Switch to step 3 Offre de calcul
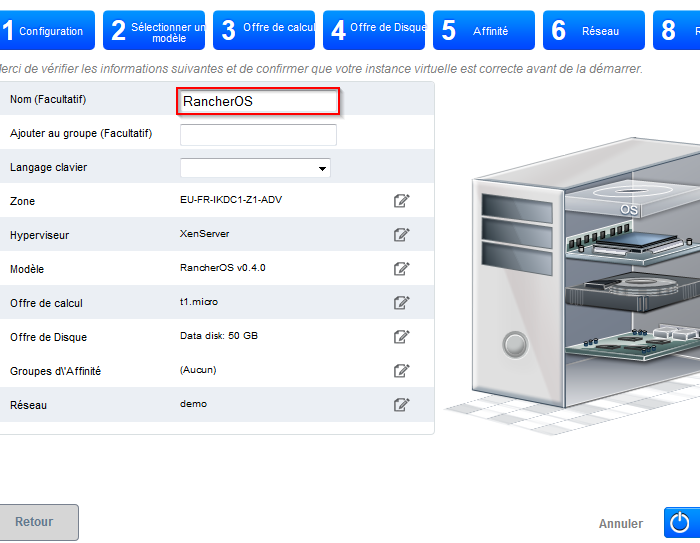 pos(267,31)
